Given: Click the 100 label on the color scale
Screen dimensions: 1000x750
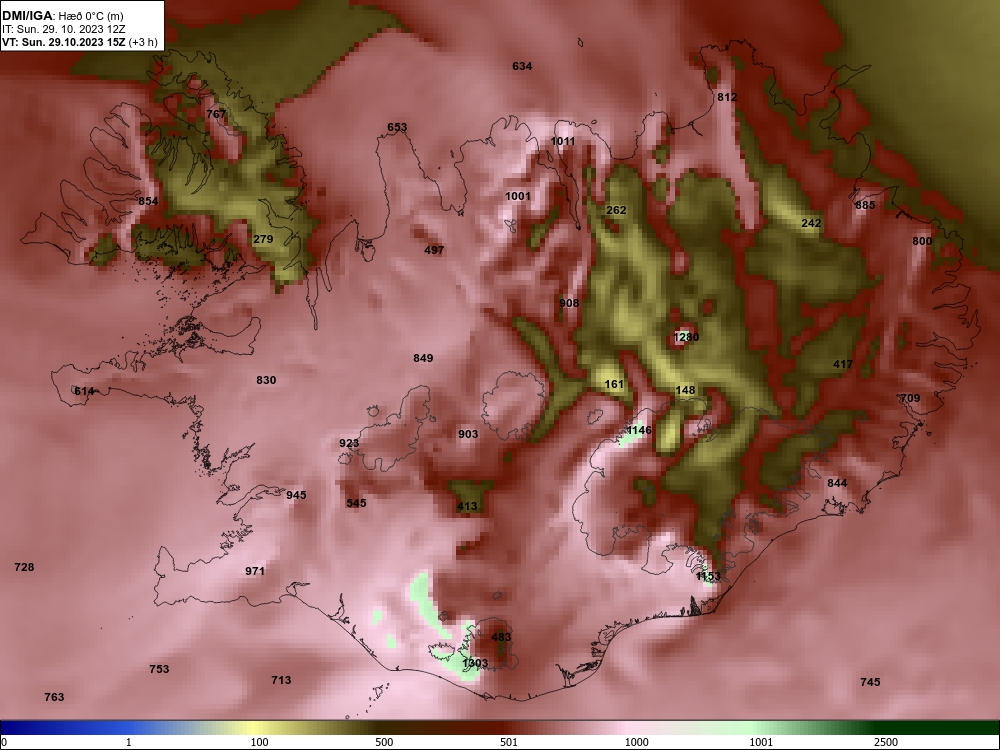Looking at the screenshot, I should [259, 742].
